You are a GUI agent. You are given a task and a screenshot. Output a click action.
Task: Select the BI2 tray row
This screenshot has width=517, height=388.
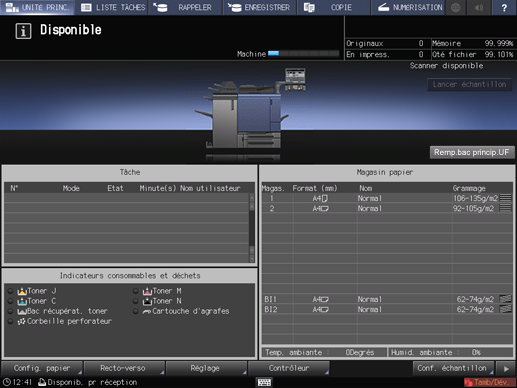(387, 309)
